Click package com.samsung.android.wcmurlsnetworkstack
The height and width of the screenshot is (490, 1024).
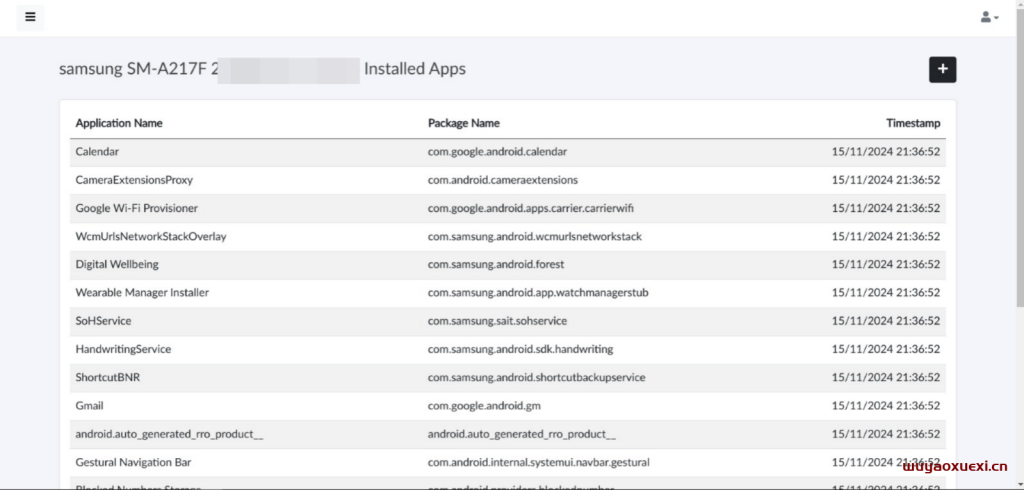(535, 237)
